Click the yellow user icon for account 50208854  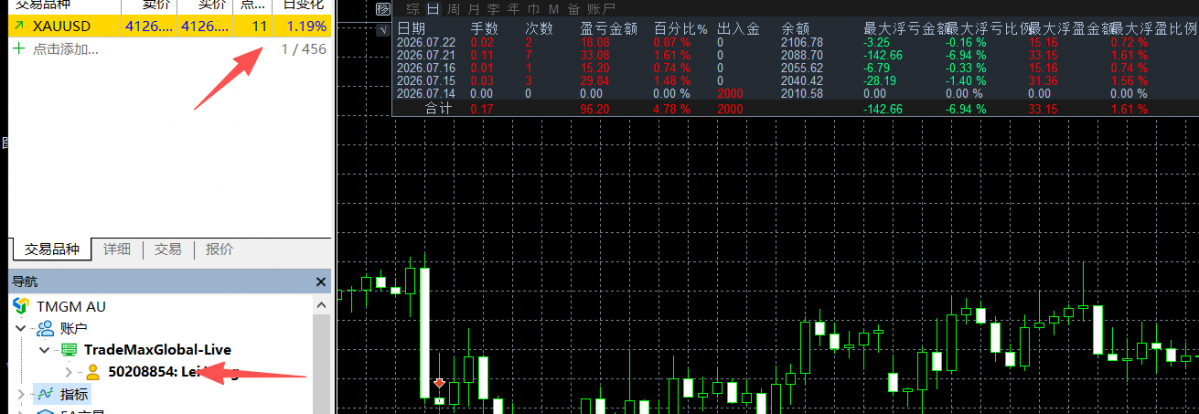93,372
